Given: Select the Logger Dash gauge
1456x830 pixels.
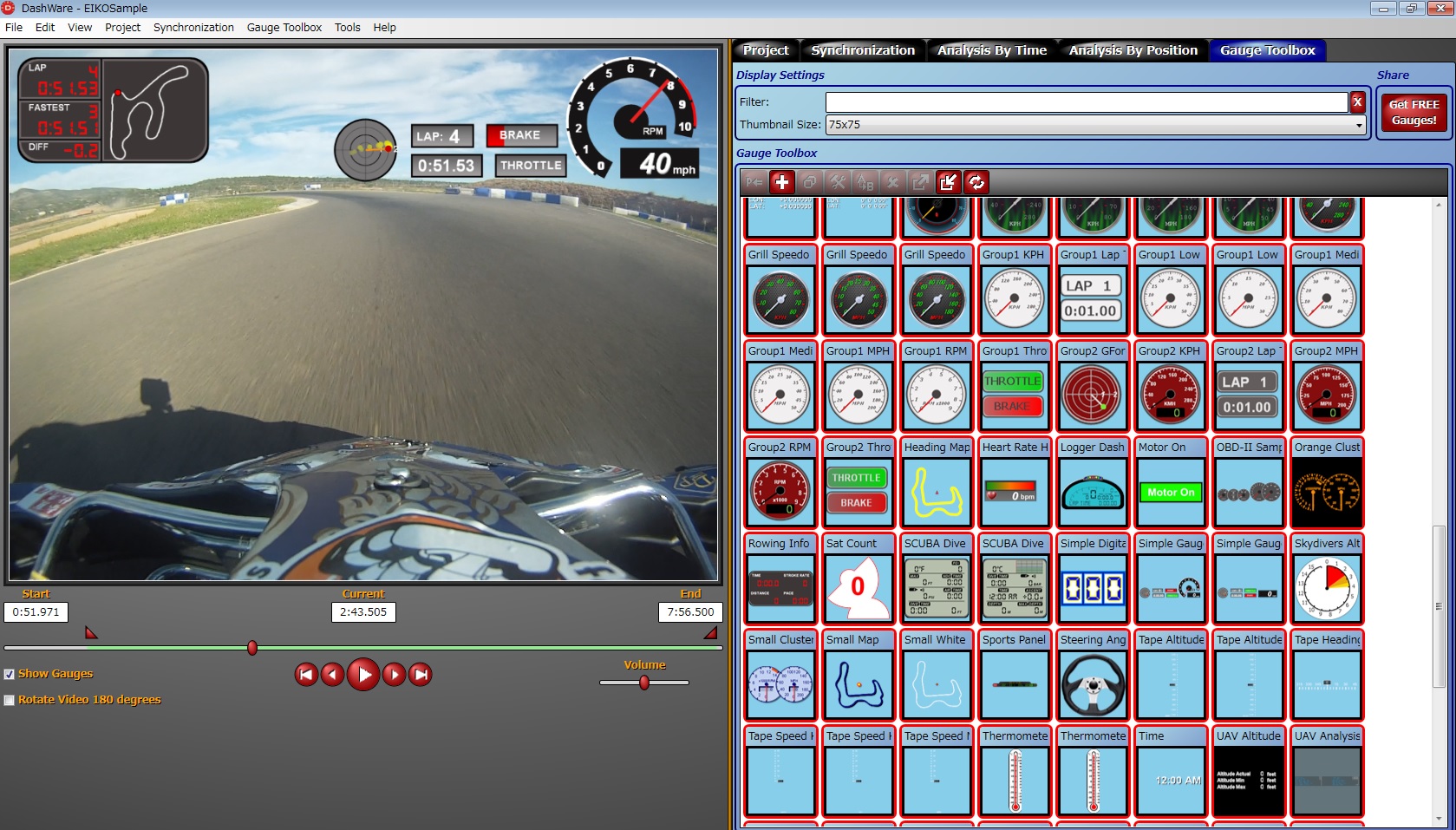Looking at the screenshot, I should coord(1092,482).
